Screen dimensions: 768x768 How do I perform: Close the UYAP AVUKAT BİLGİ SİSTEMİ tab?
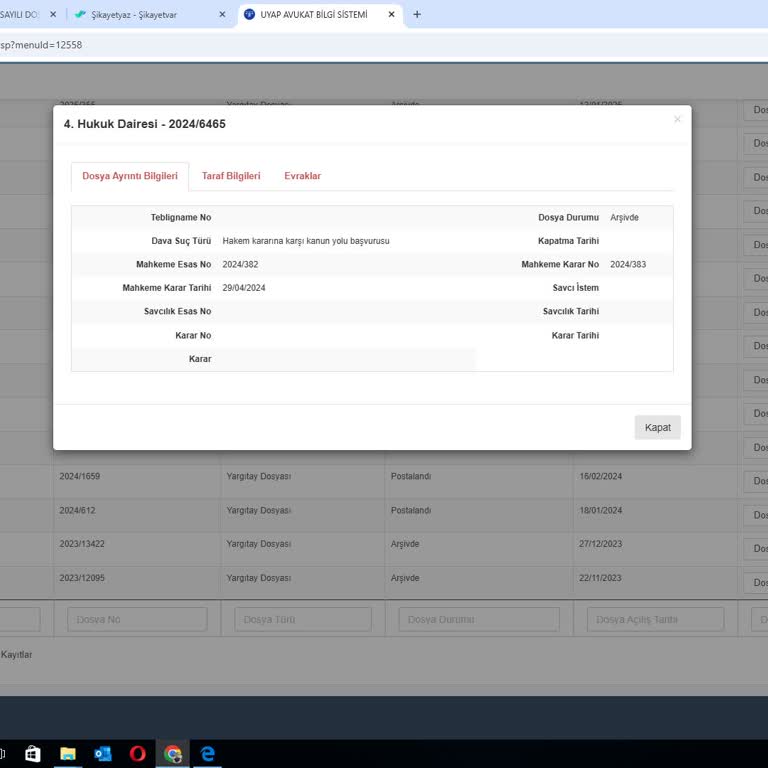pyautogui.click(x=391, y=15)
